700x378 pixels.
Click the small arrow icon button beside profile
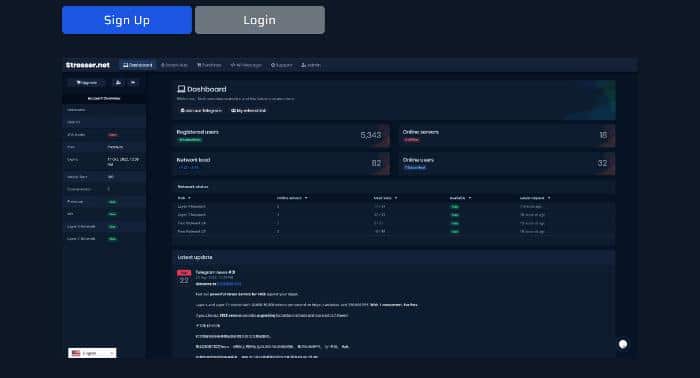(133, 83)
